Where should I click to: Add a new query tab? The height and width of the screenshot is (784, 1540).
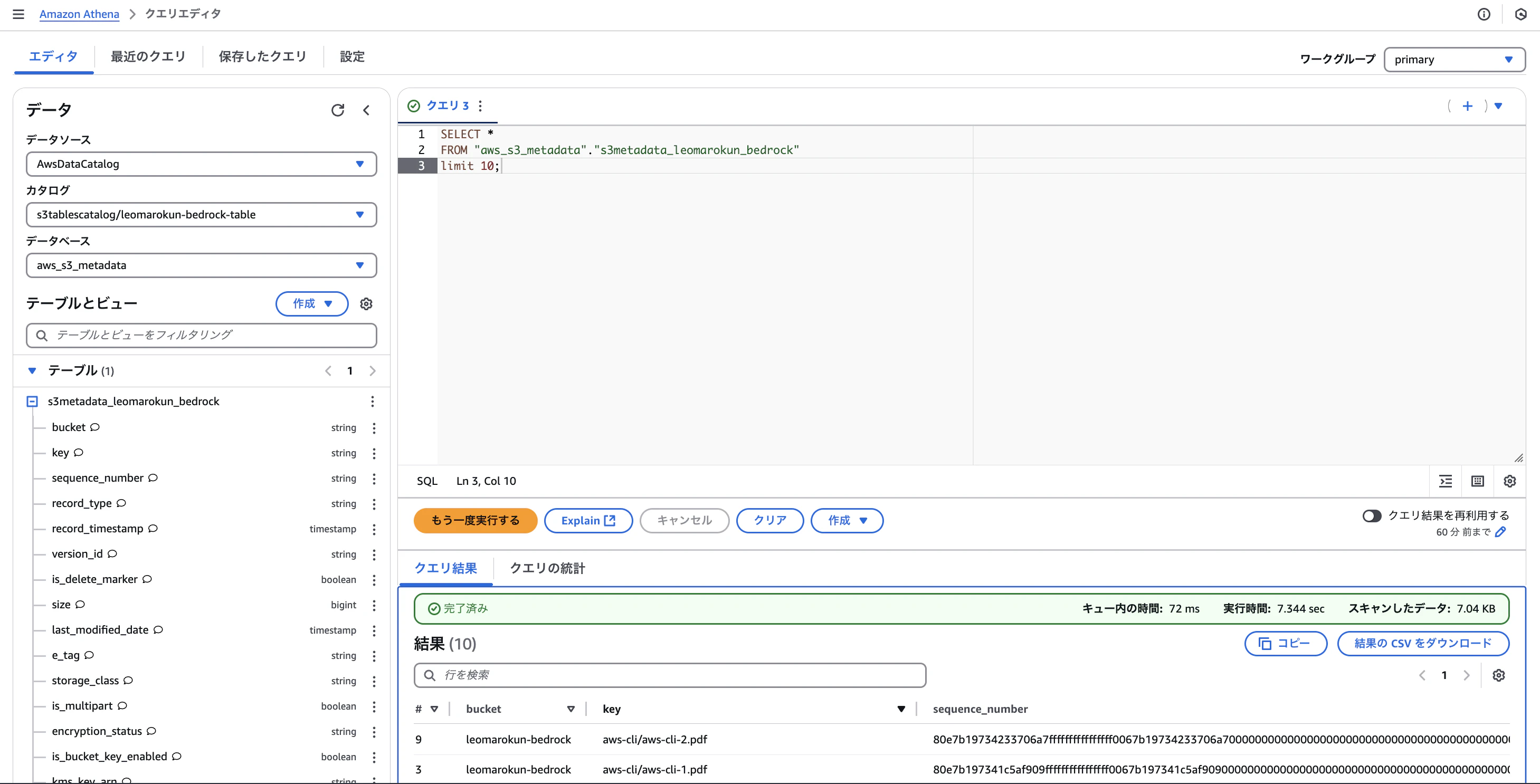click(x=1467, y=106)
